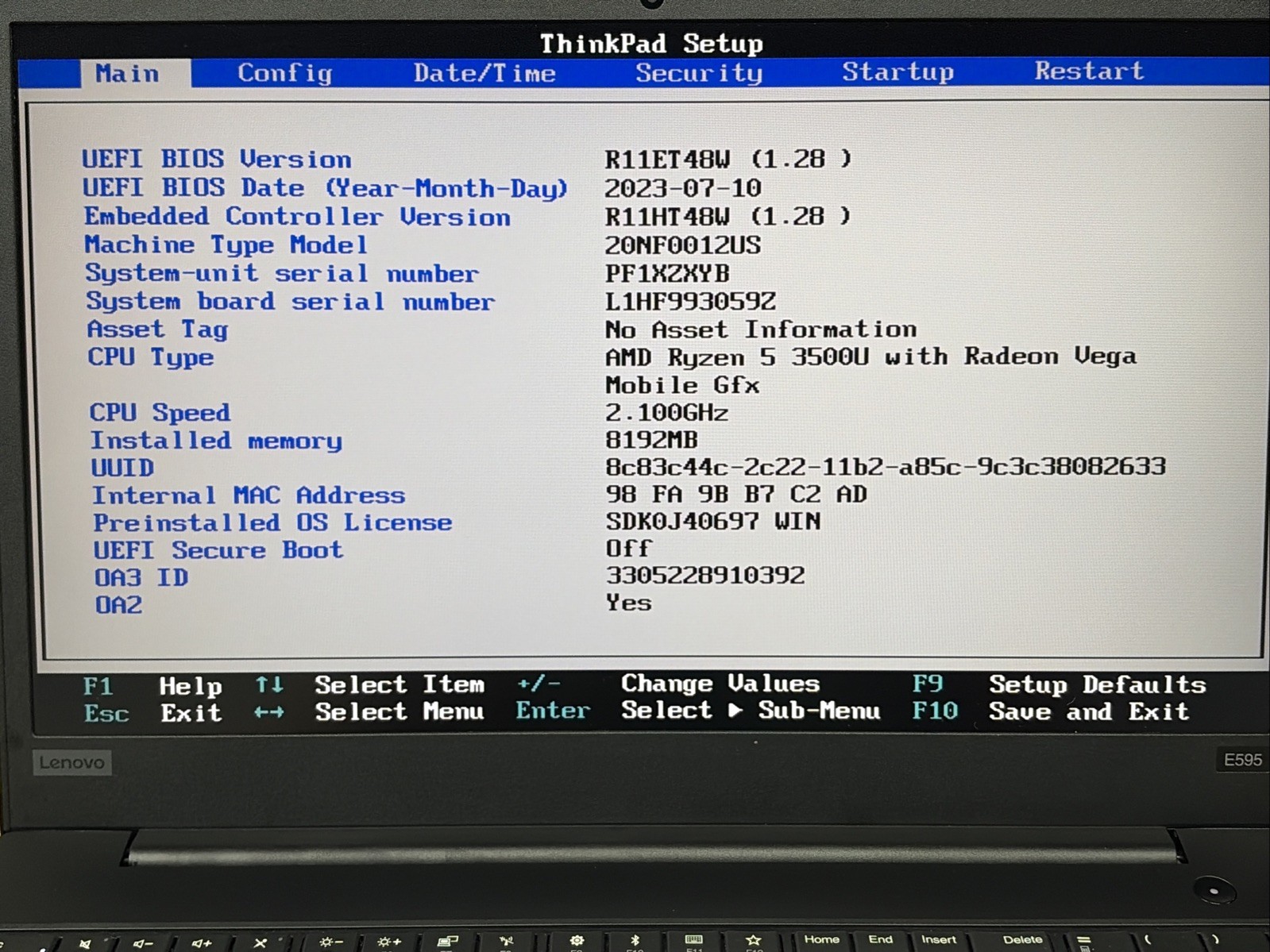Click the up/down arrows Select Item hint
Image resolution: width=1270 pixels, height=952 pixels.
pos(369,684)
